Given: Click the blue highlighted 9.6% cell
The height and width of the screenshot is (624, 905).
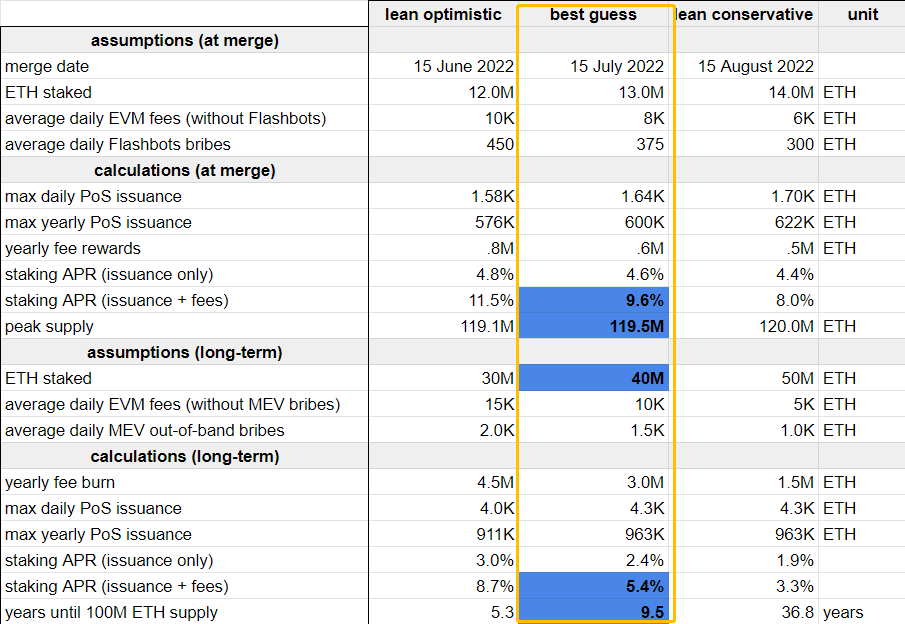Looking at the screenshot, I should [x=593, y=300].
